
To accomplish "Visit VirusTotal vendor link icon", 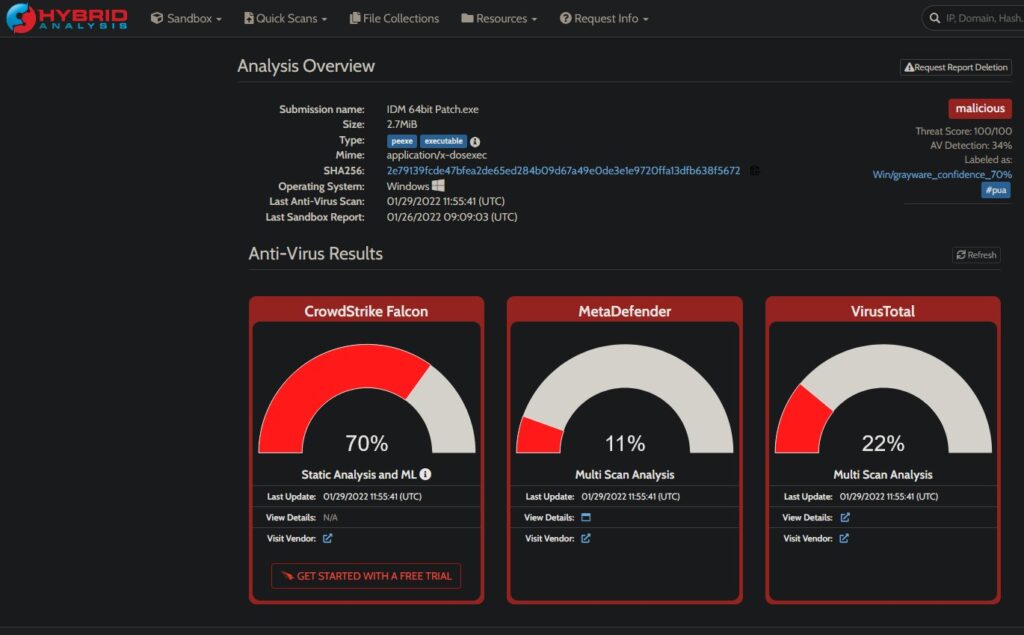I will (x=844, y=538).
